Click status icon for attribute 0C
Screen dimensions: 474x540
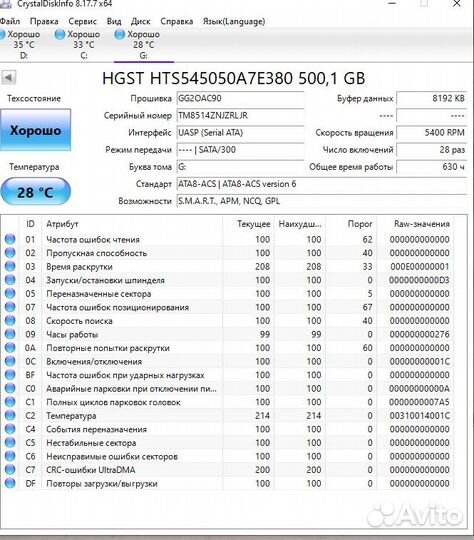point(10,361)
